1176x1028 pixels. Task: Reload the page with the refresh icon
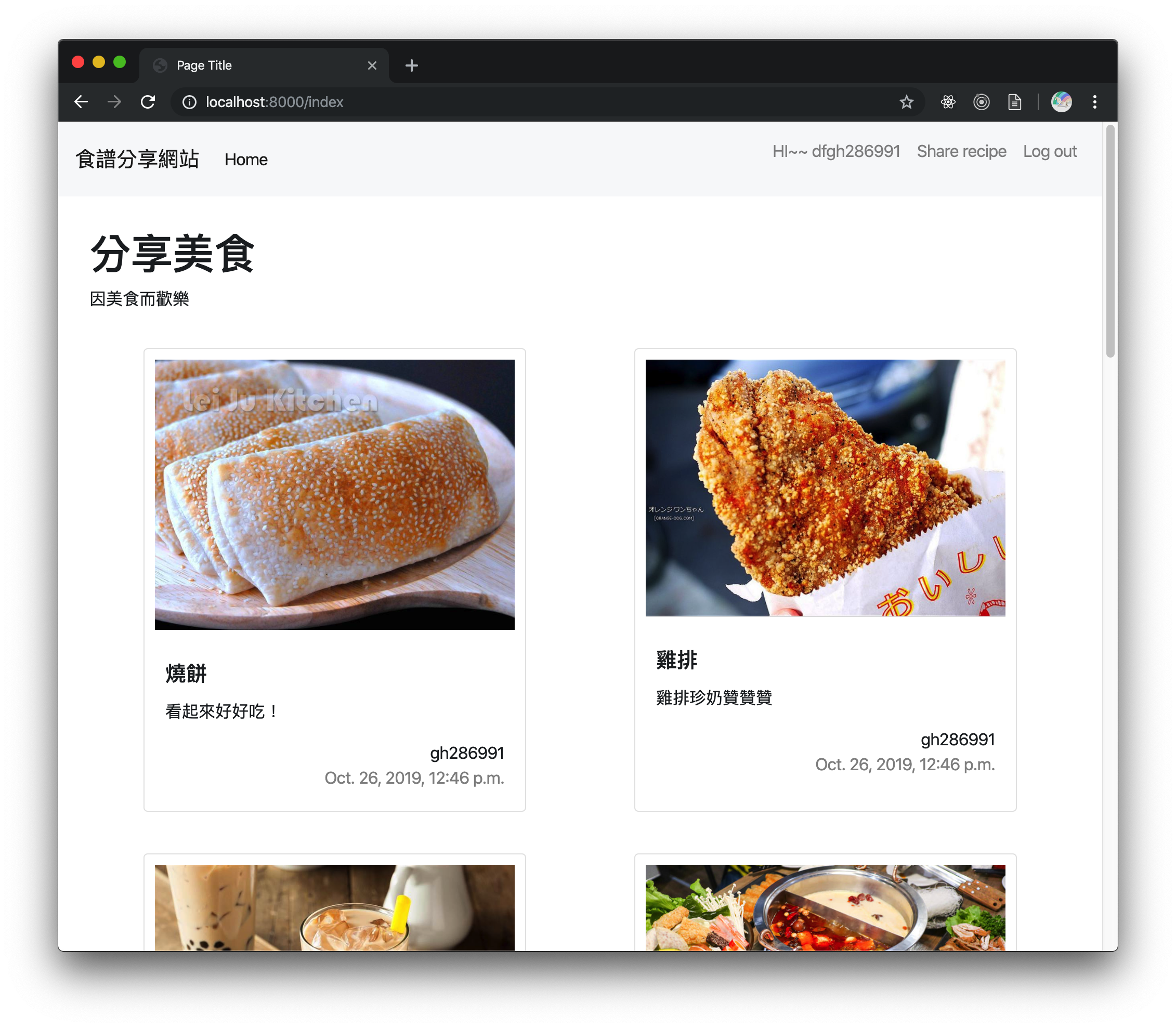(148, 102)
